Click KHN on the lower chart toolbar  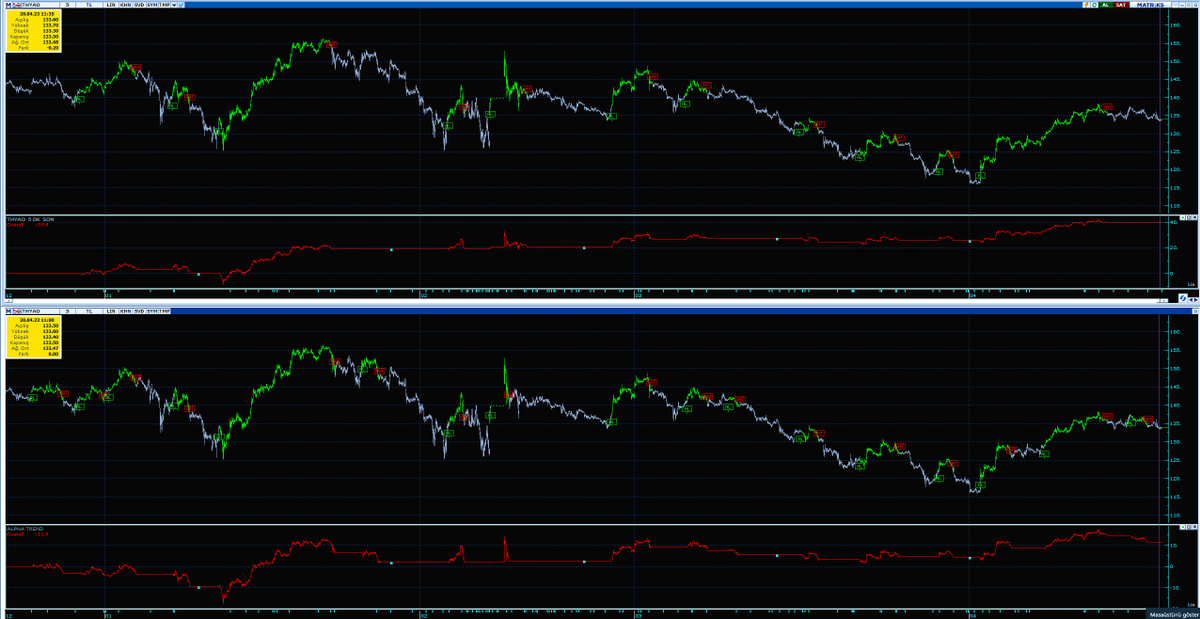click(126, 311)
